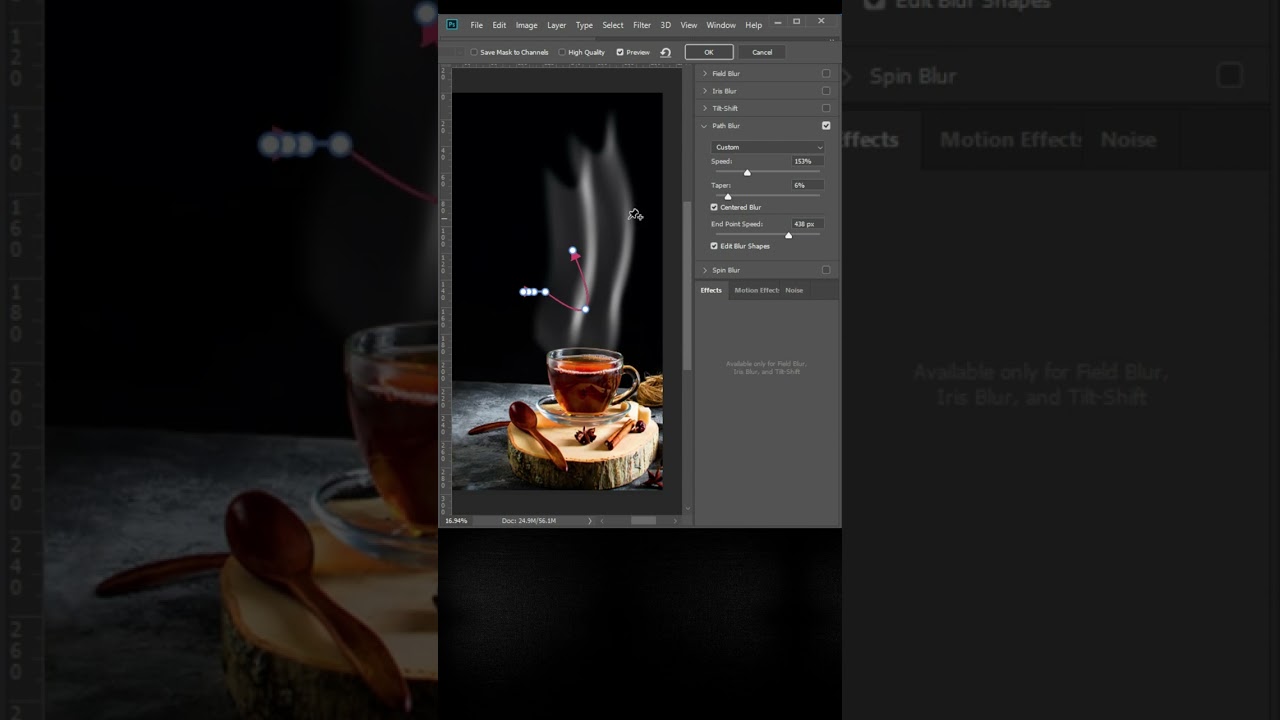The height and width of the screenshot is (720, 1280).
Task: Enable the Spin Blur checkbox
Action: pos(826,270)
